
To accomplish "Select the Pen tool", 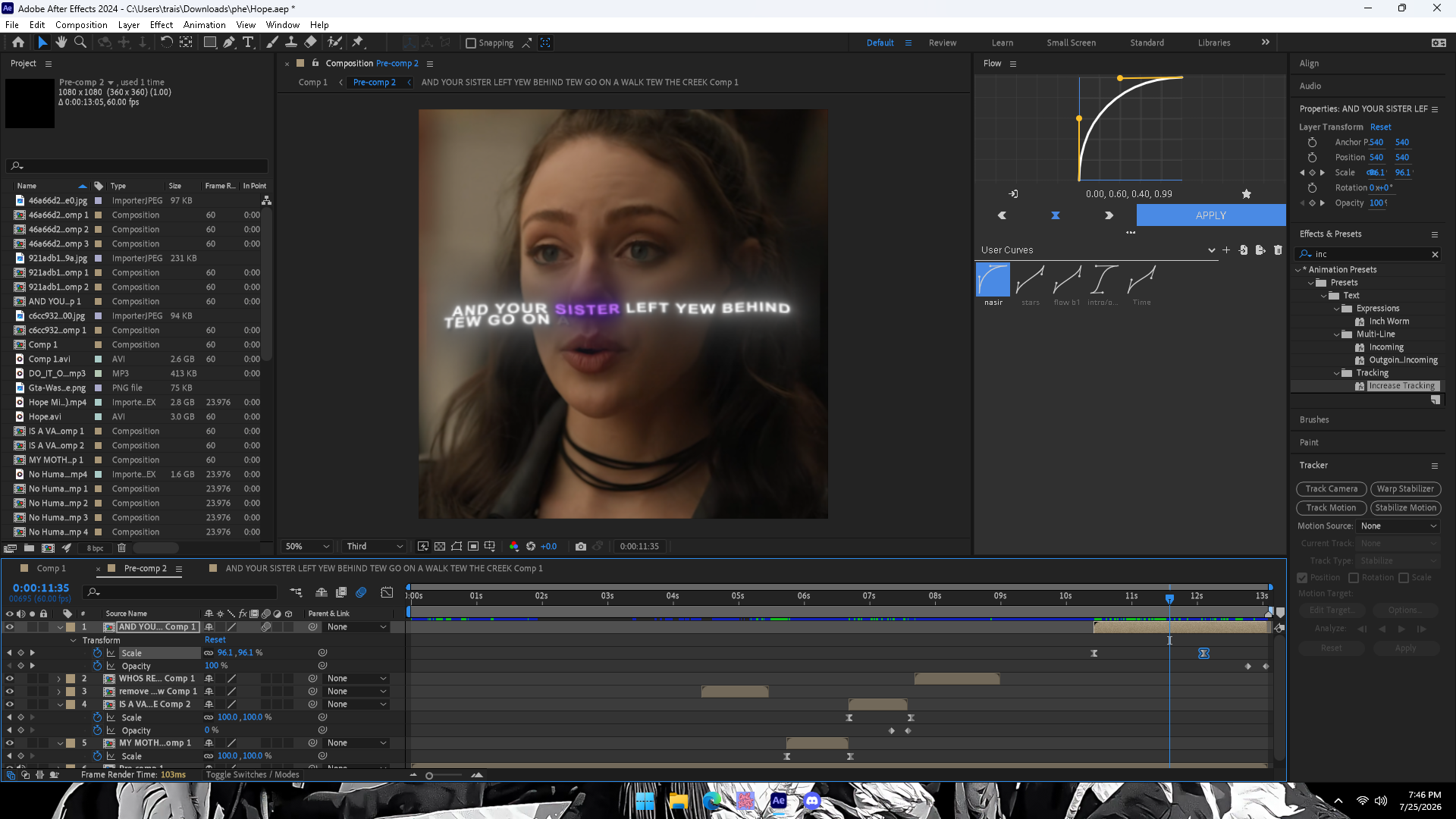I will pos(229,42).
